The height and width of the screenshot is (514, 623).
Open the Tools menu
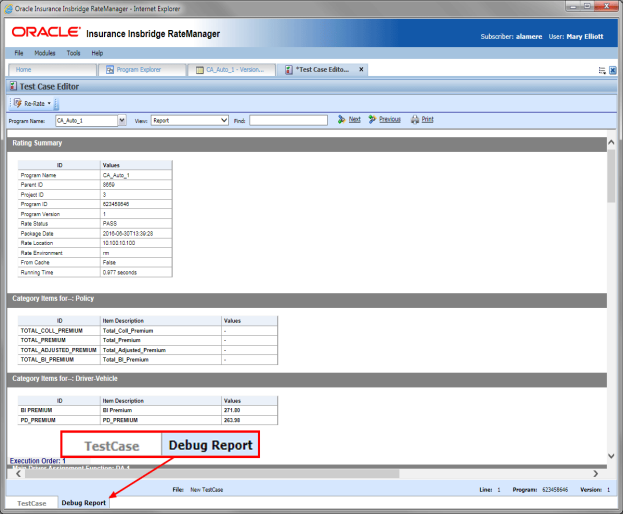point(74,53)
